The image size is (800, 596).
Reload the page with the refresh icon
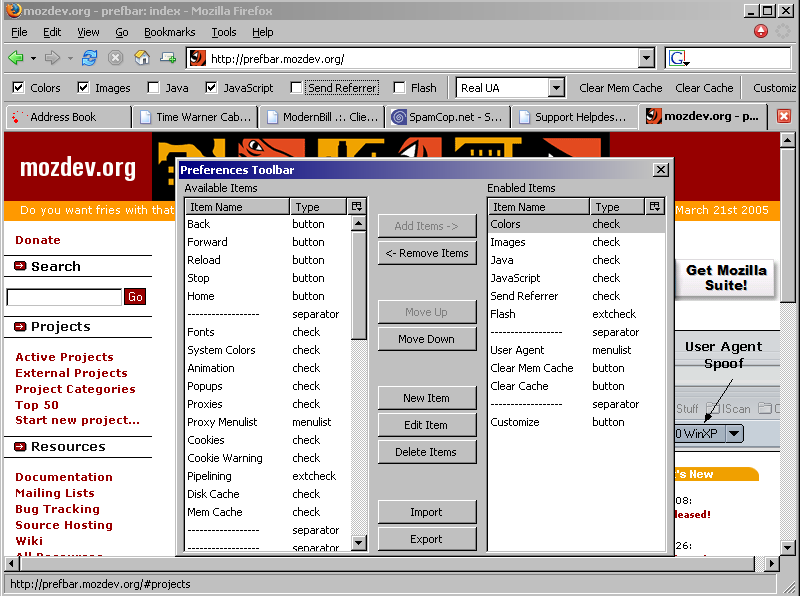(90, 58)
